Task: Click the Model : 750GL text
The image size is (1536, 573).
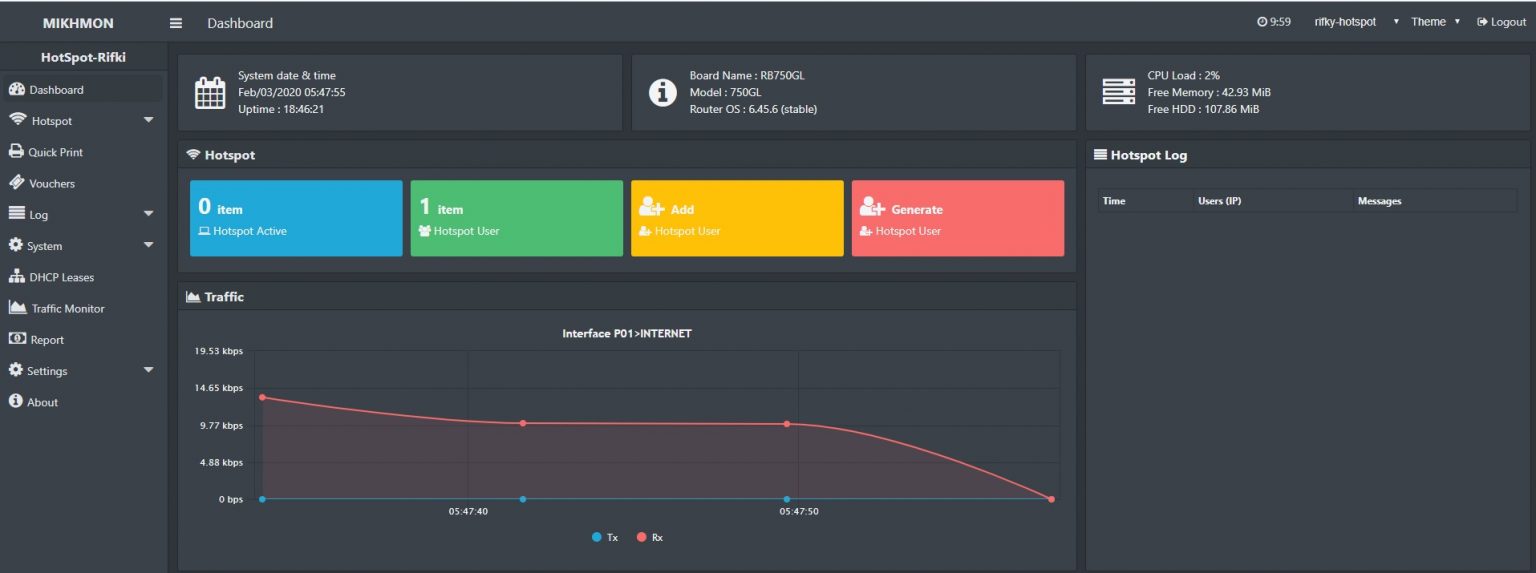Action: pyautogui.click(x=726, y=92)
